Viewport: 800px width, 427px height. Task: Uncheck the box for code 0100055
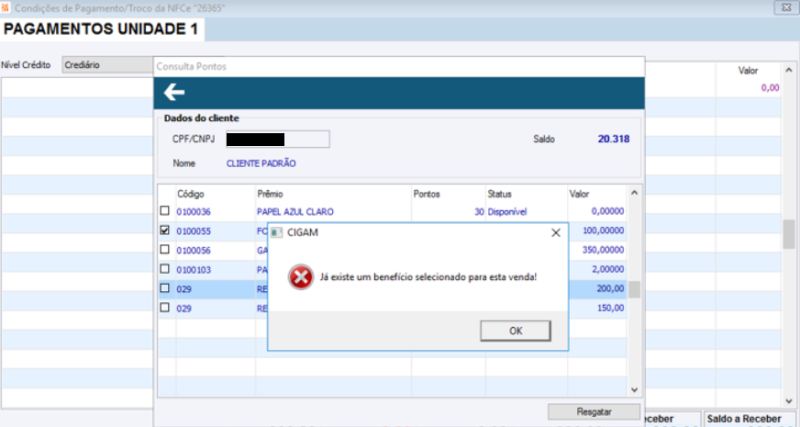(x=165, y=230)
